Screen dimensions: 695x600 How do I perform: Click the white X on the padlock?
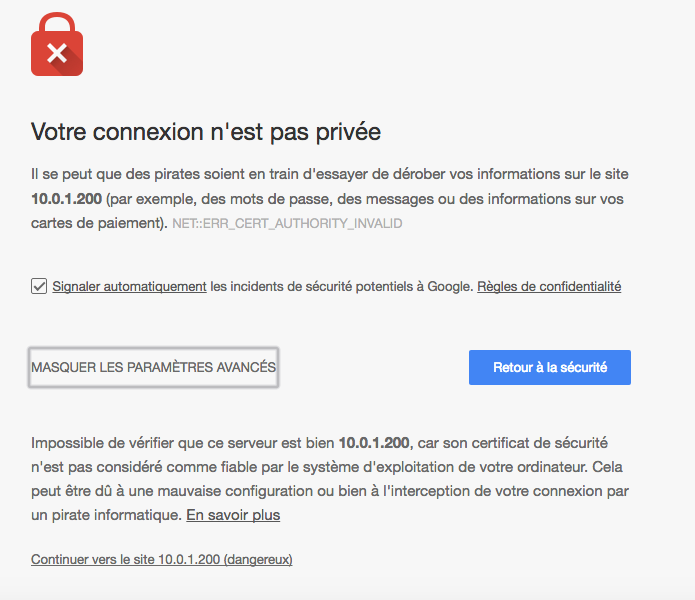click(57, 52)
